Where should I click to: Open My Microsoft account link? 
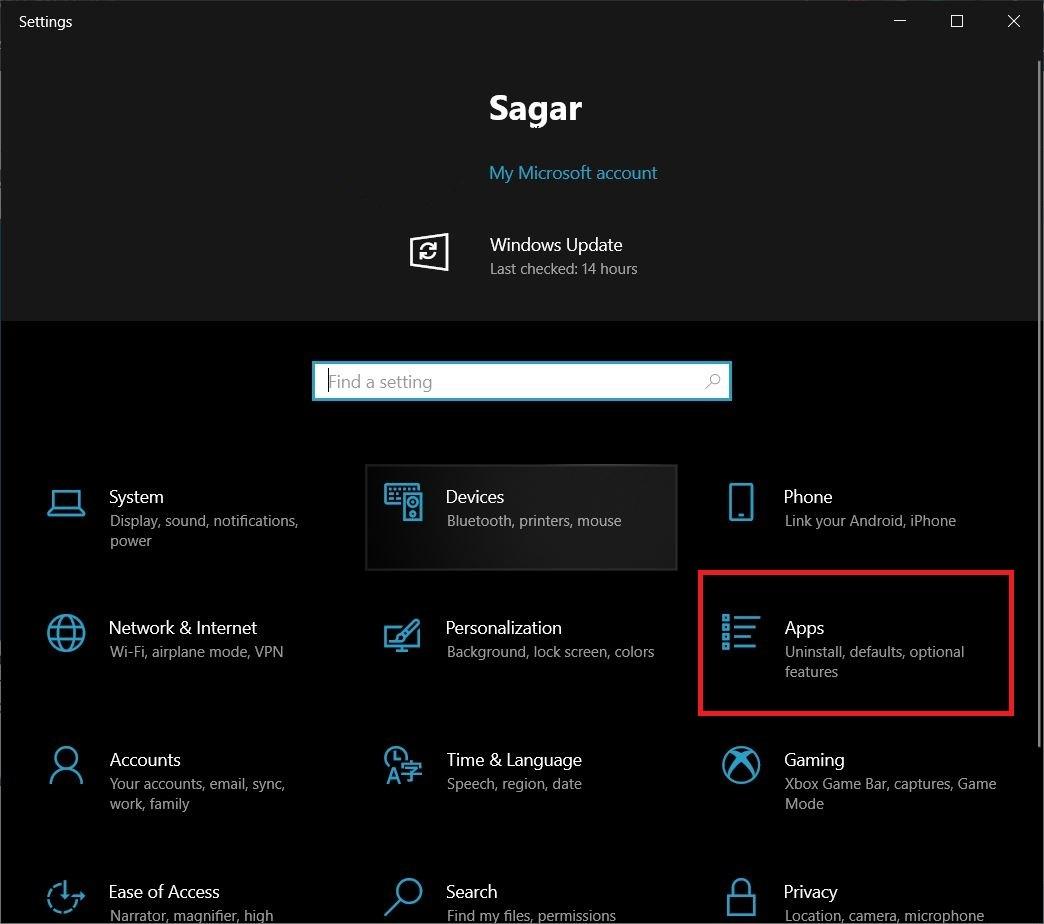click(573, 173)
